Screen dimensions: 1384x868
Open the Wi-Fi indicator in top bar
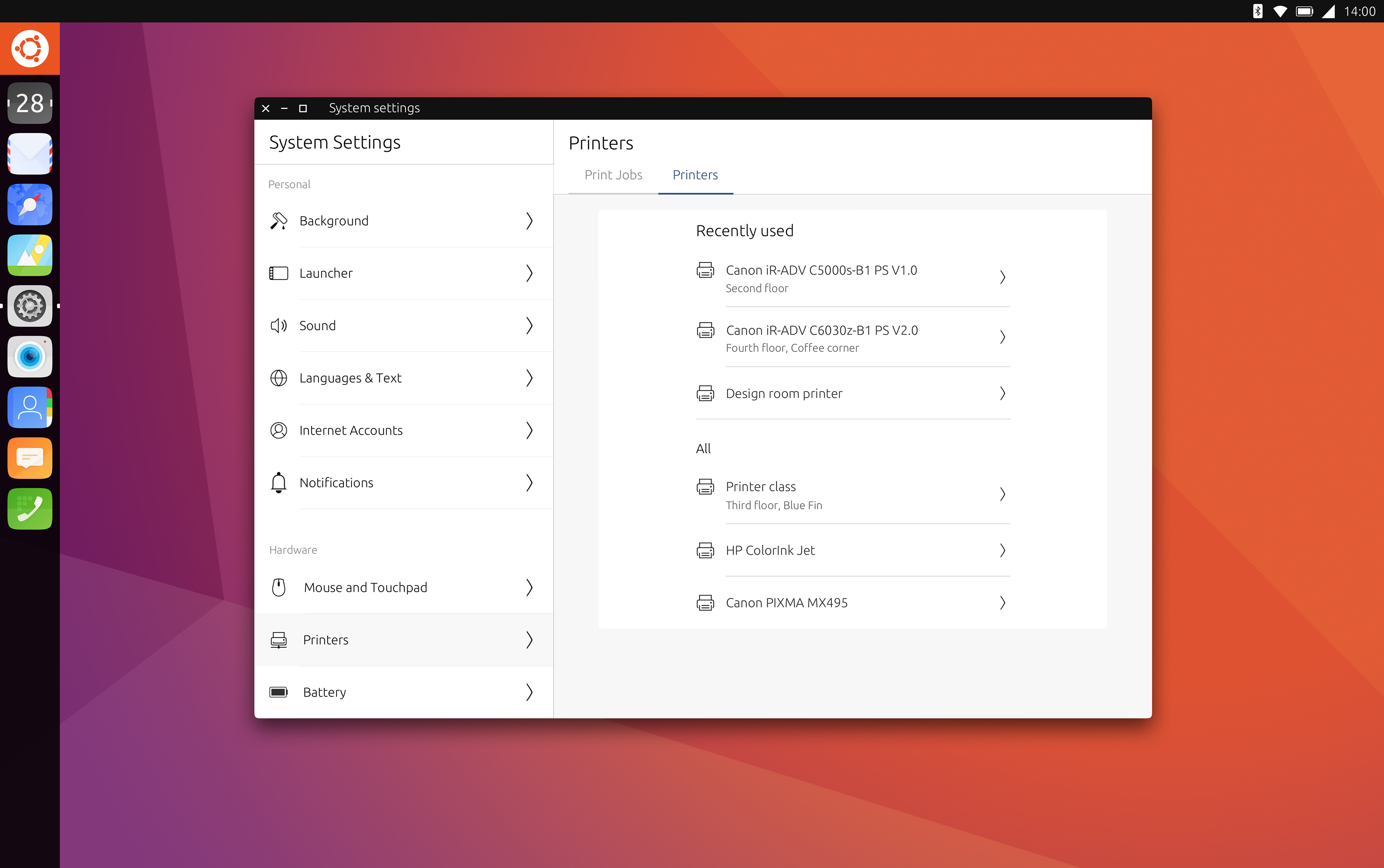(x=1280, y=12)
